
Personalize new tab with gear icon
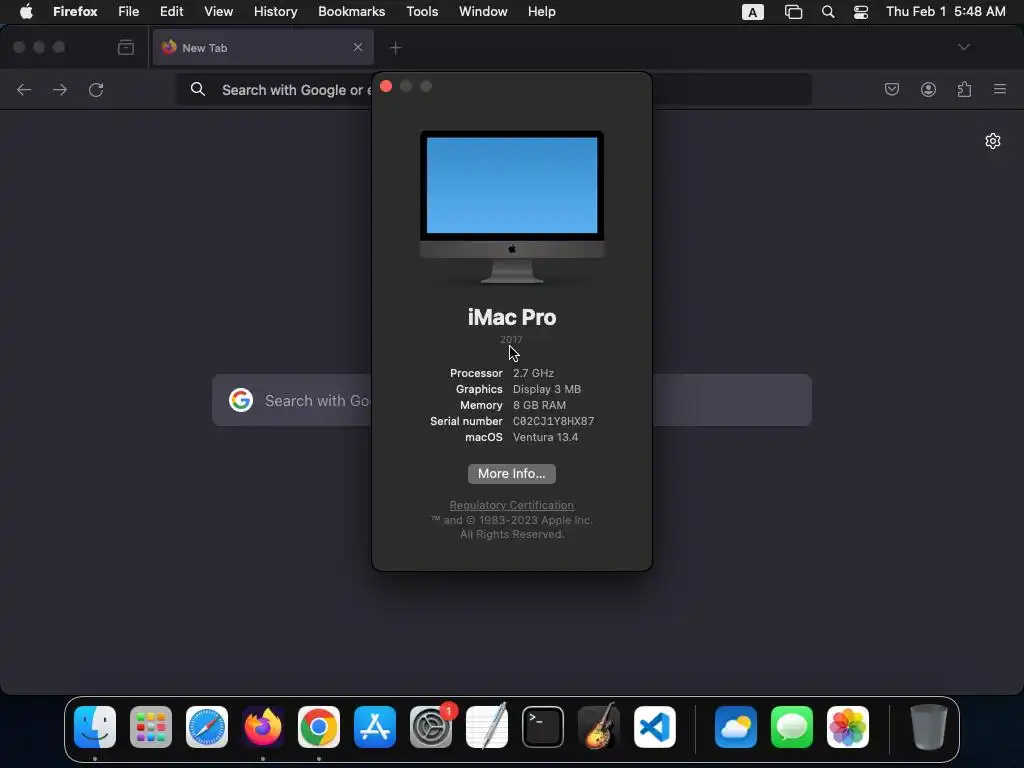993,141
